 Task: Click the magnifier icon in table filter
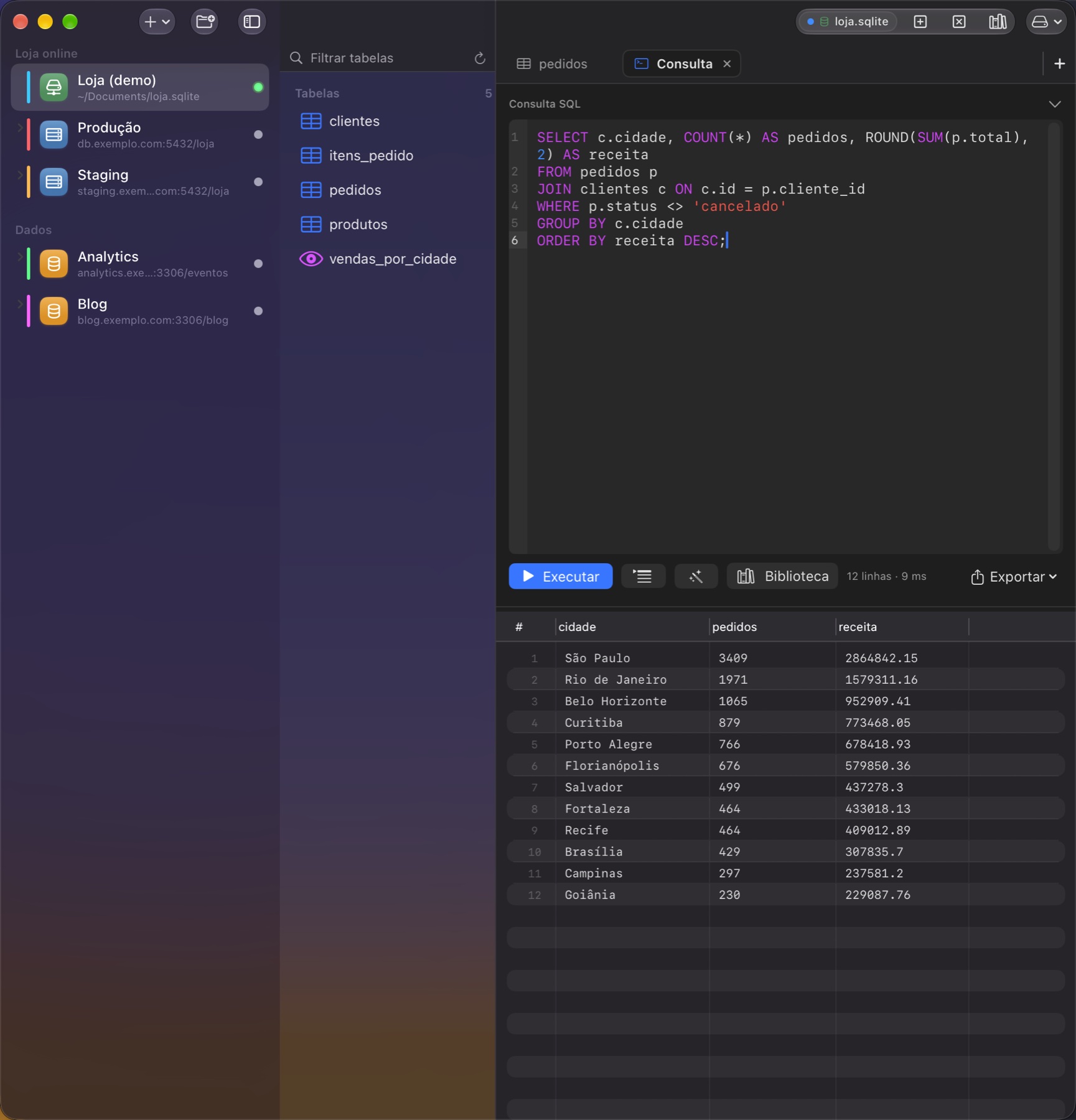tap(296, 58)
